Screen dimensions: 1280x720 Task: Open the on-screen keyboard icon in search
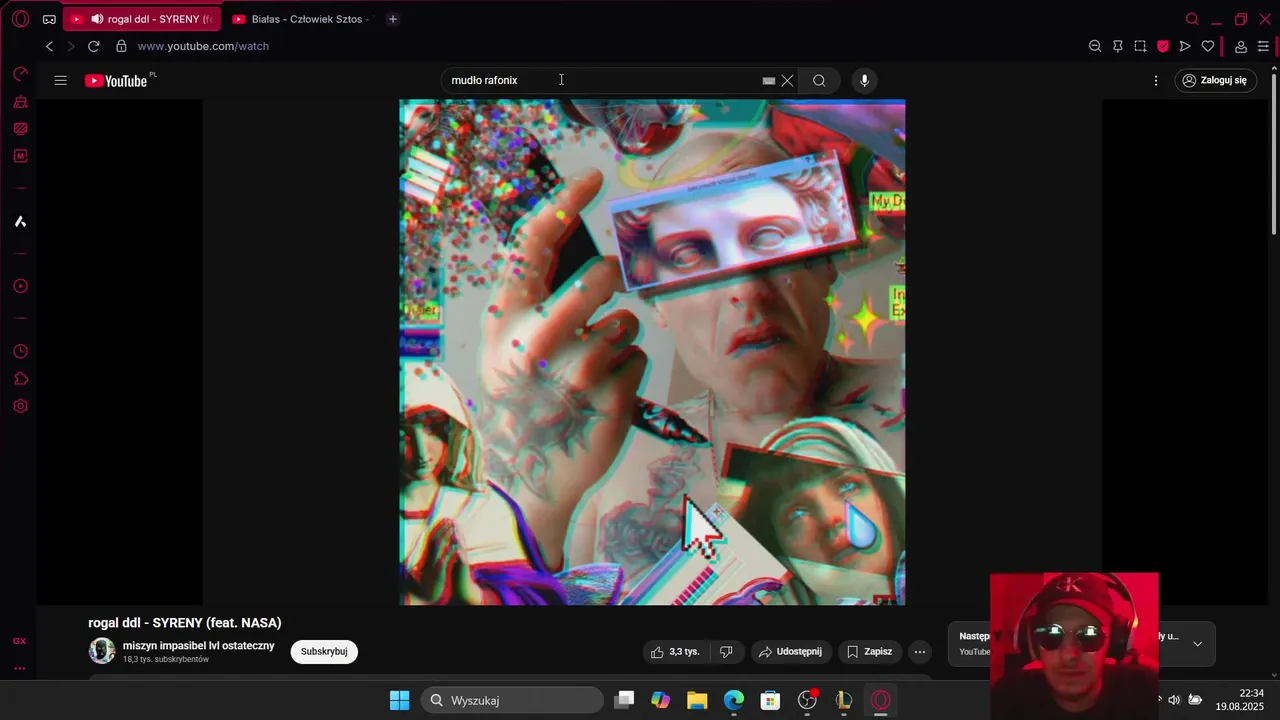point(769,81)
